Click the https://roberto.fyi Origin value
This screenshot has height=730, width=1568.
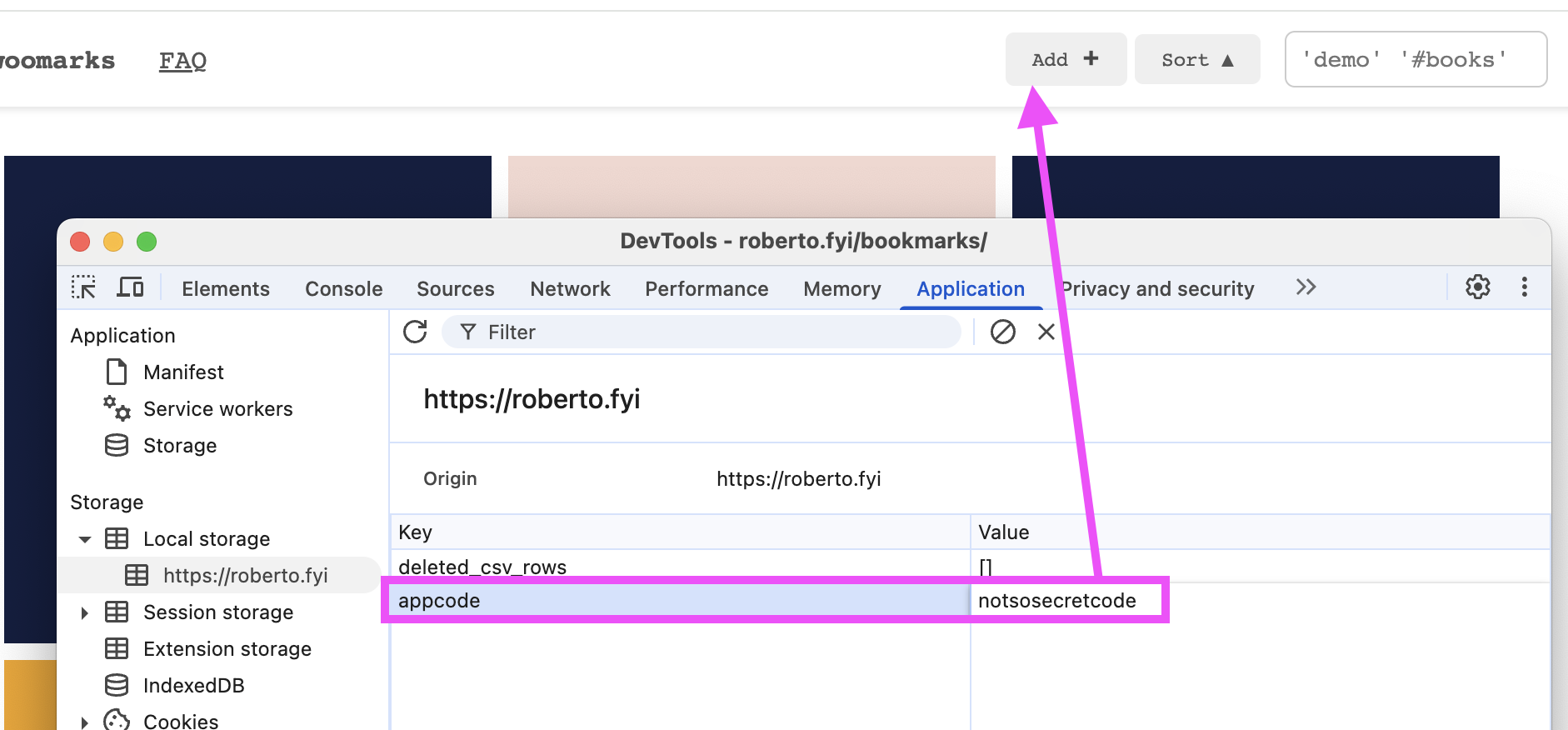click(798, 478)
